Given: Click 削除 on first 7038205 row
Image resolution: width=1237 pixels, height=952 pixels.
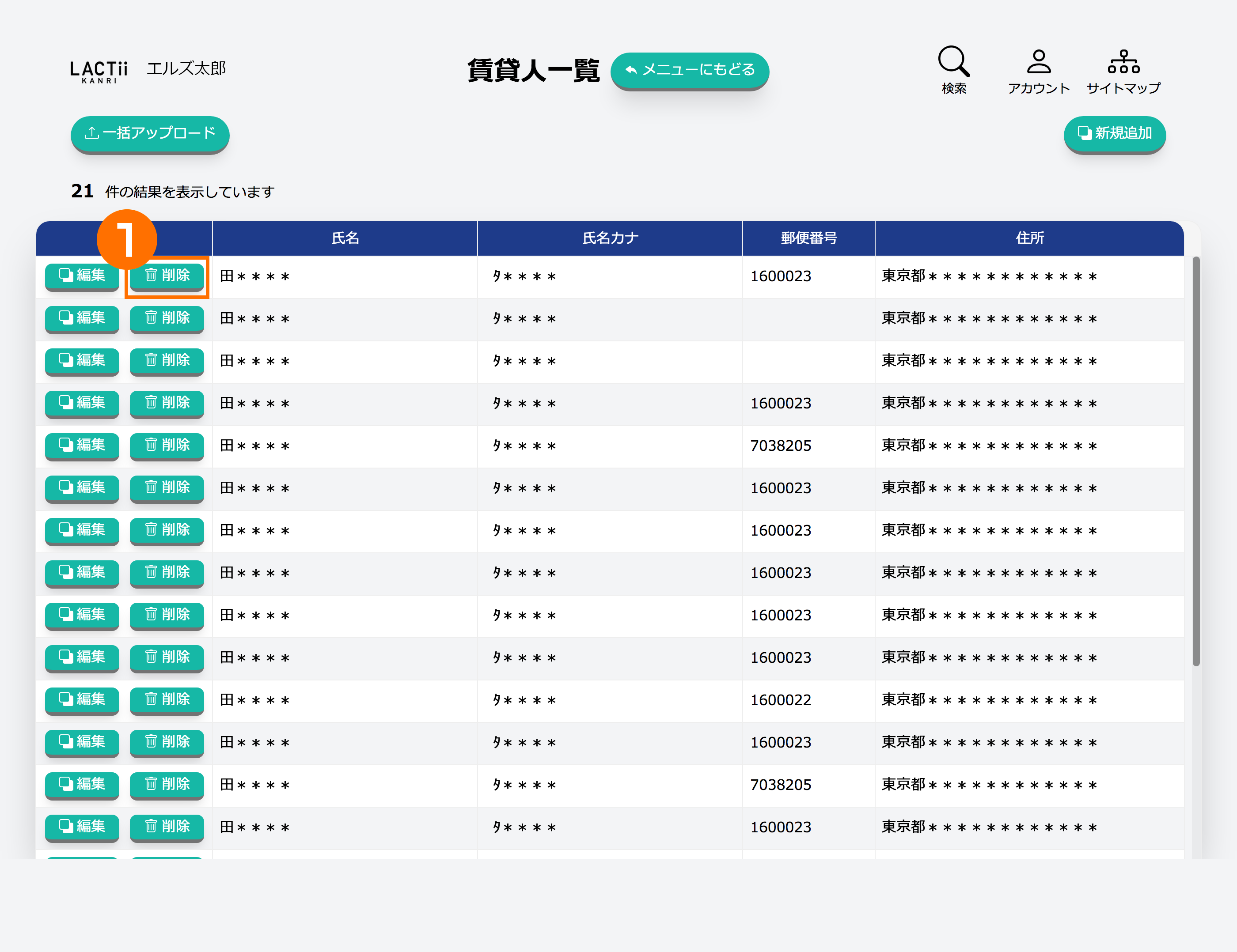Looking at the screenshot, I should click(167, 445).
